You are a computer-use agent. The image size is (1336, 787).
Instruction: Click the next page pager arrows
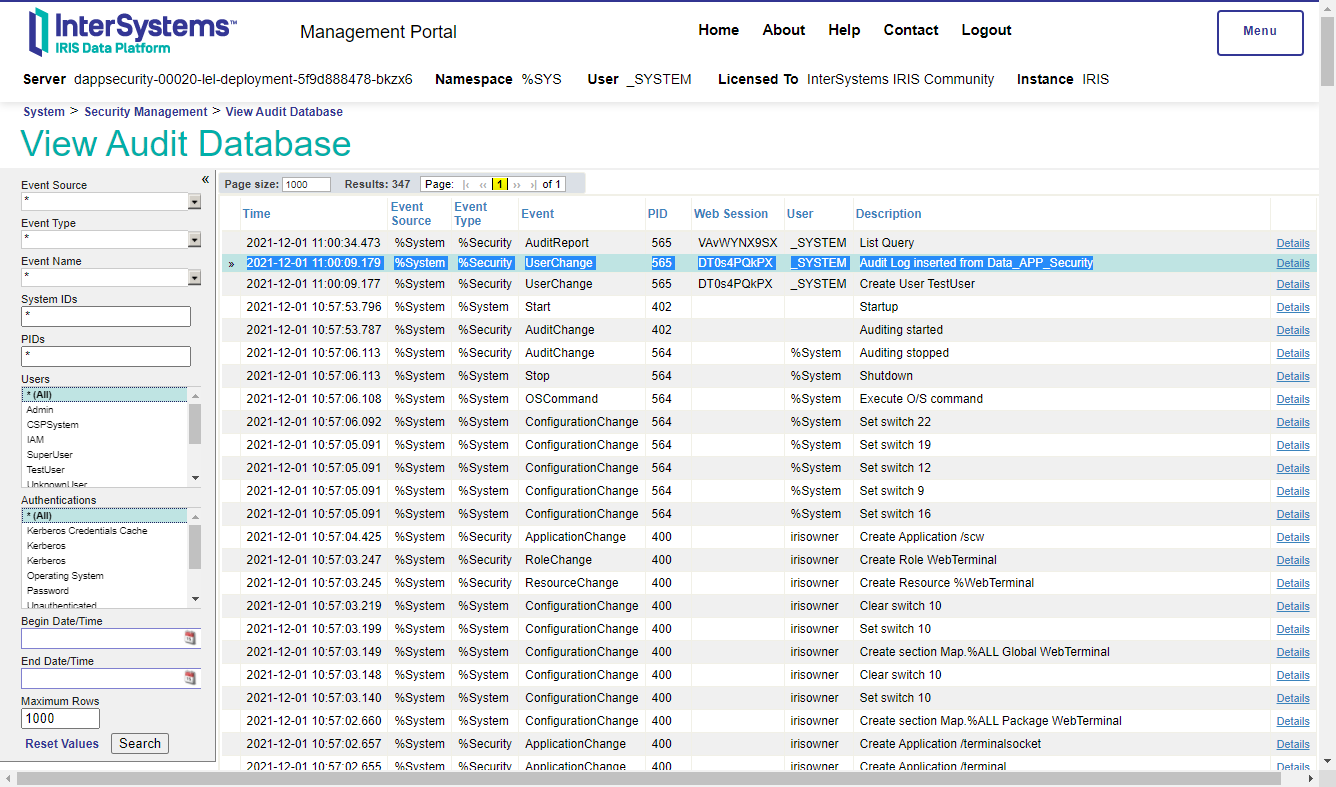517,184
